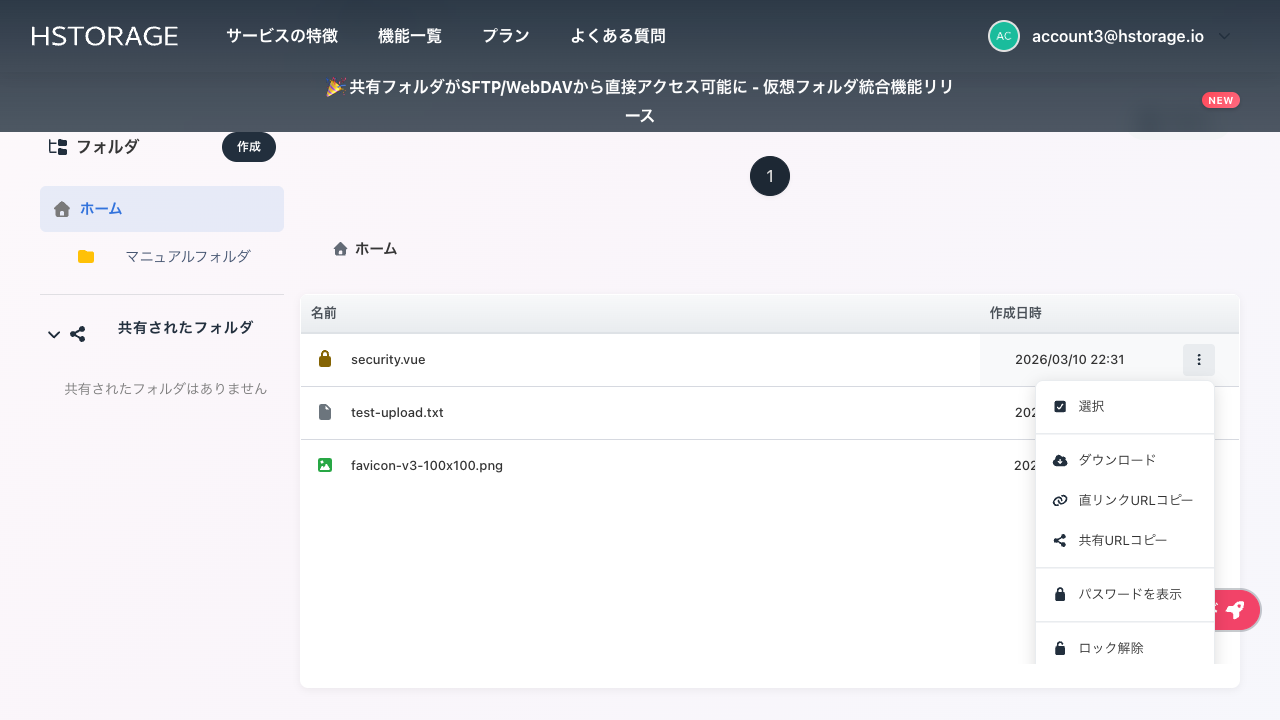Click the AC account avatar
This screenshot has height=720, width=1280.
(x=1004, y=36)
